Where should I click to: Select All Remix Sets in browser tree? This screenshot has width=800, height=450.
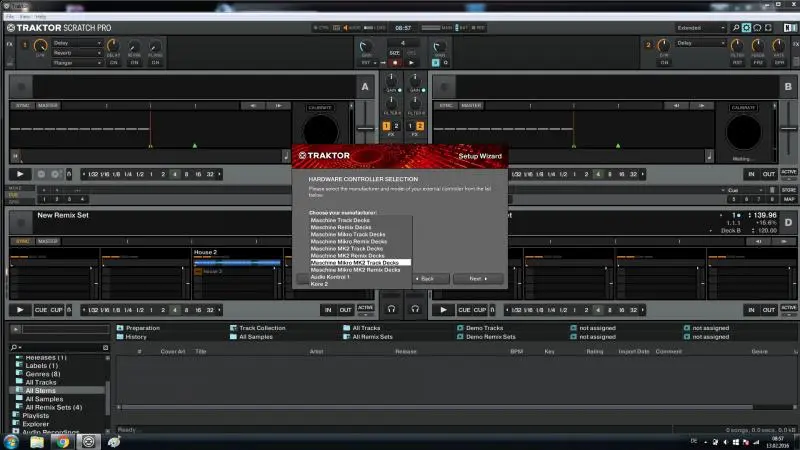click(53, 407)
